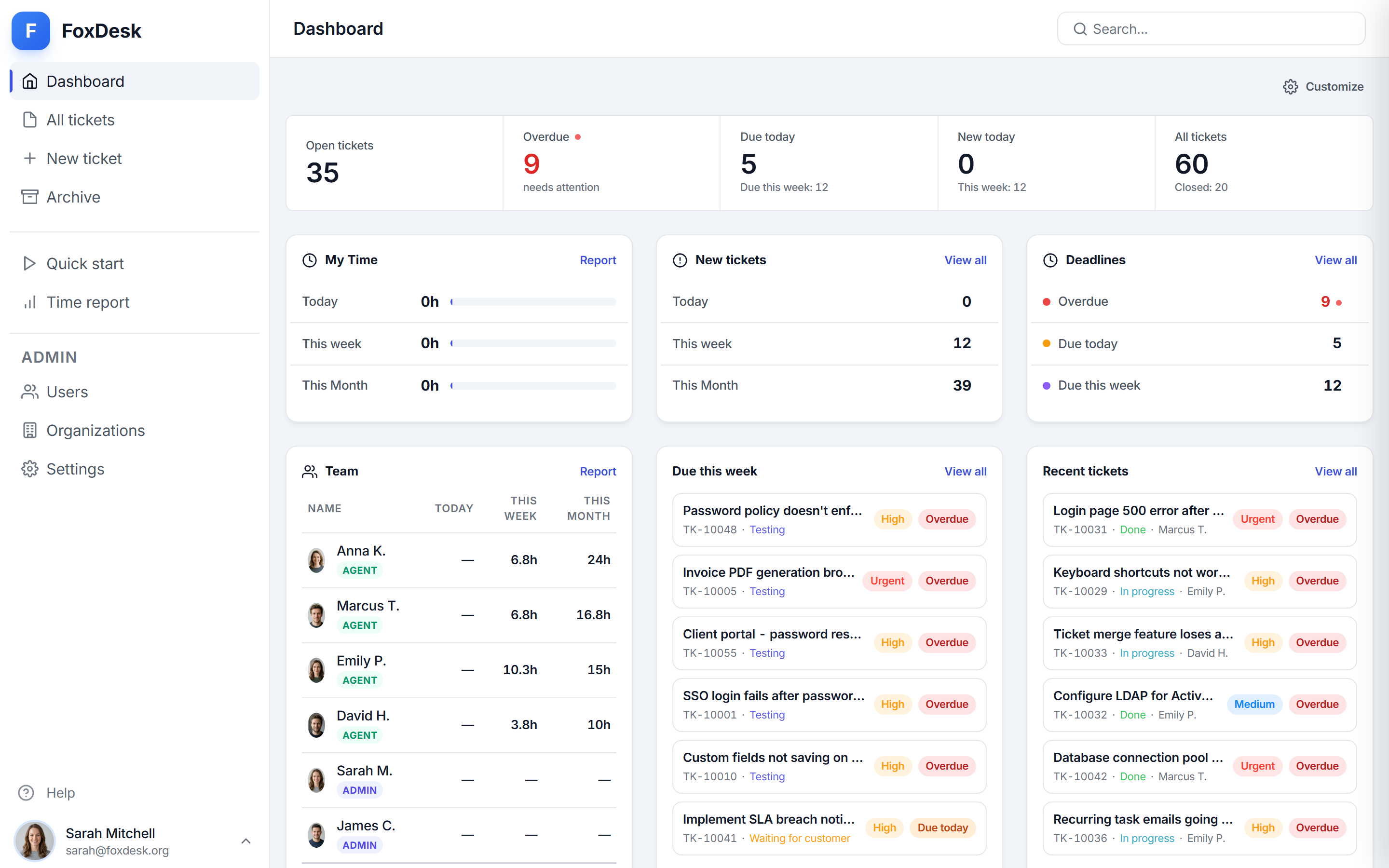1389x868 pixels.
Task: Select the Time report chart icon
Action: click(x=30, y=302)
